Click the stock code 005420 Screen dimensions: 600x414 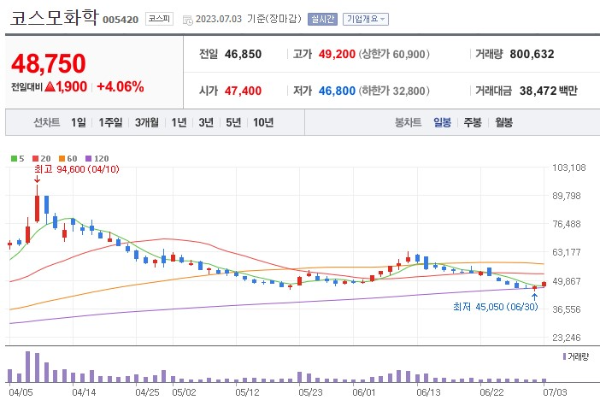coord(121,20)
